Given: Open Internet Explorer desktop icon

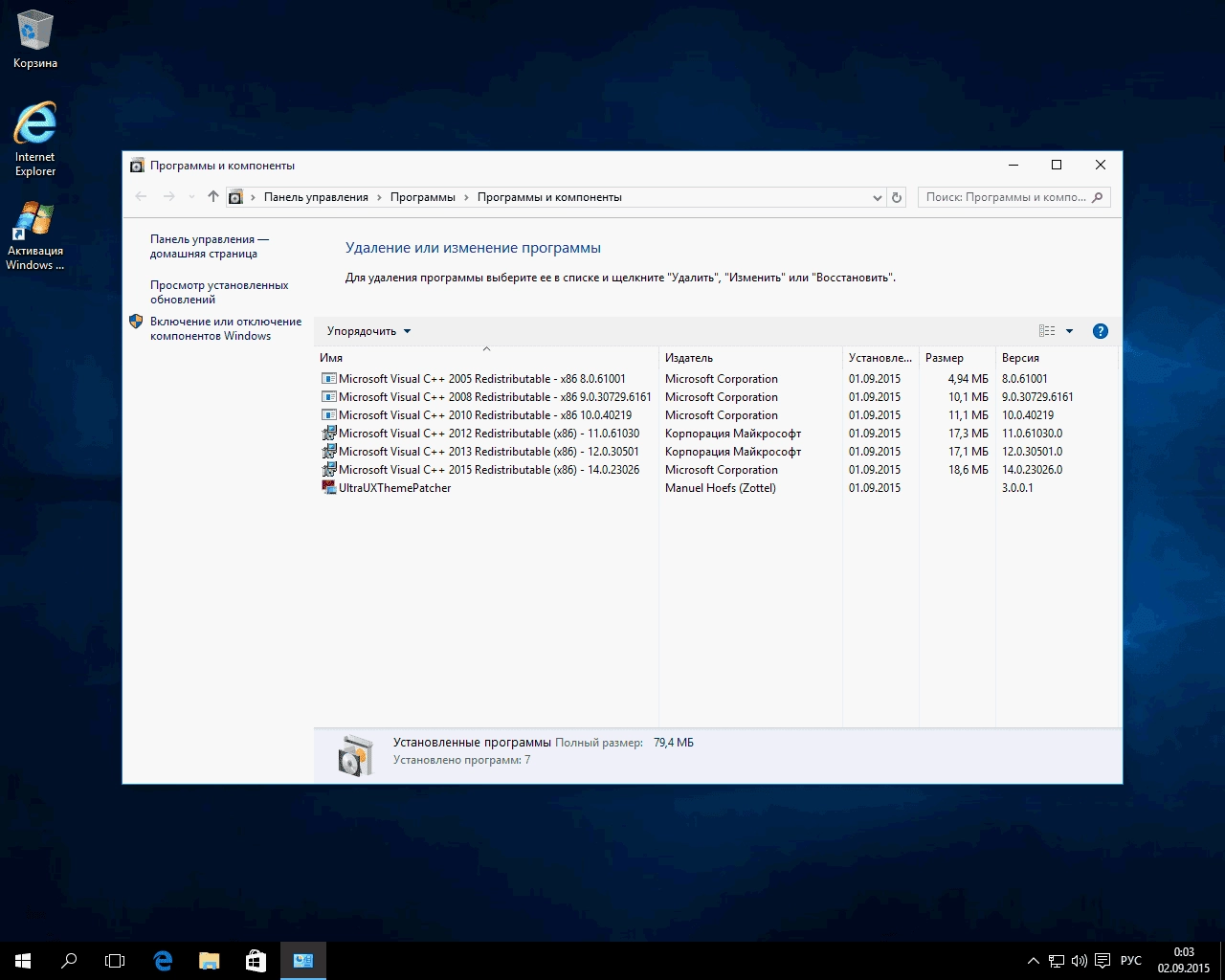Looking at the screenshot, I should click(35, 139).
